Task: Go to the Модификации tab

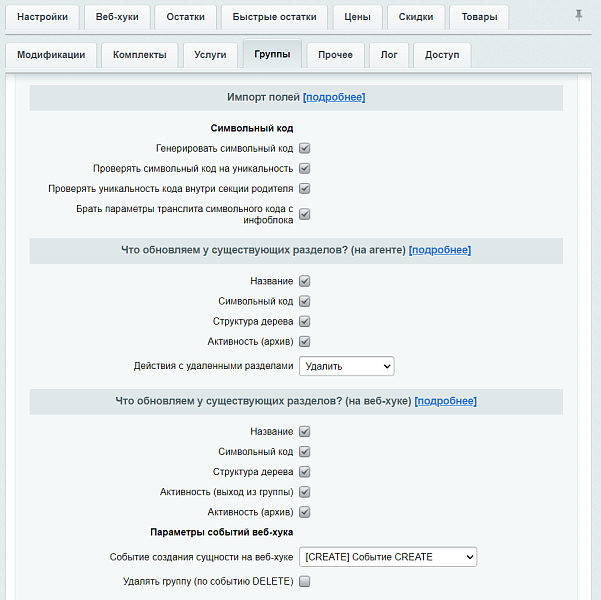Action: [x=51, y=55]
